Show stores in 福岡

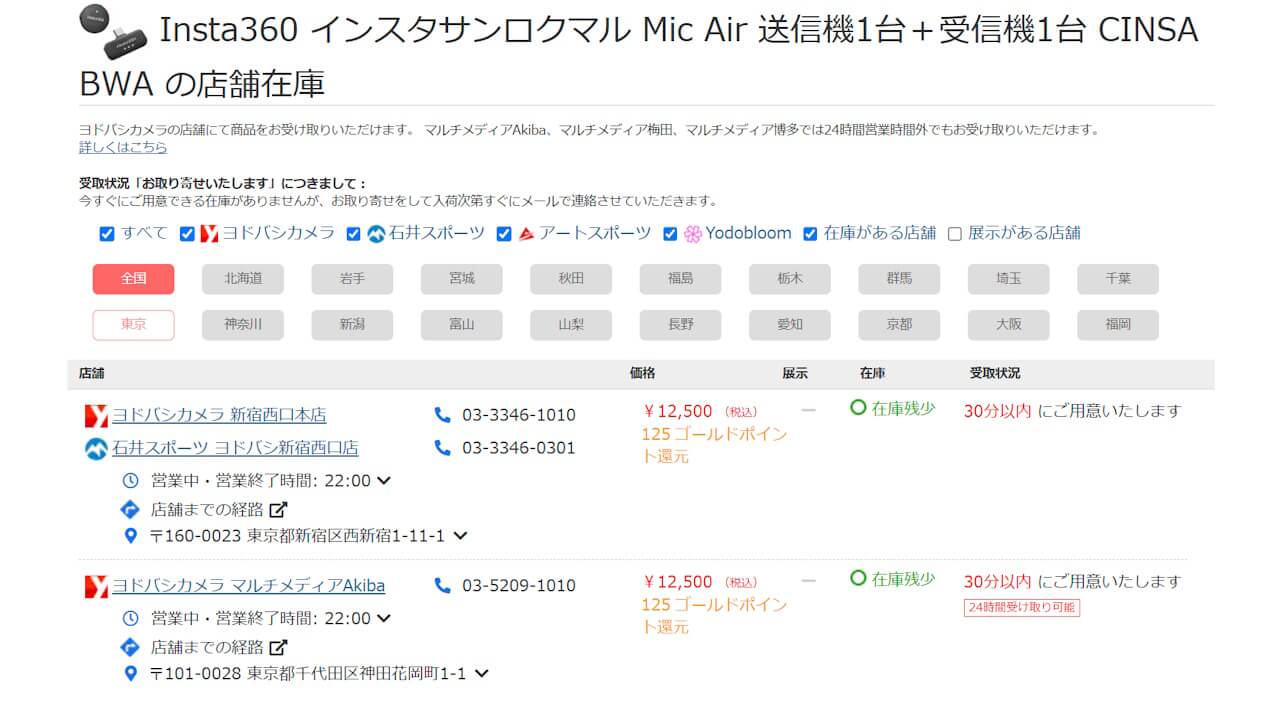(x=1118, y=325)
